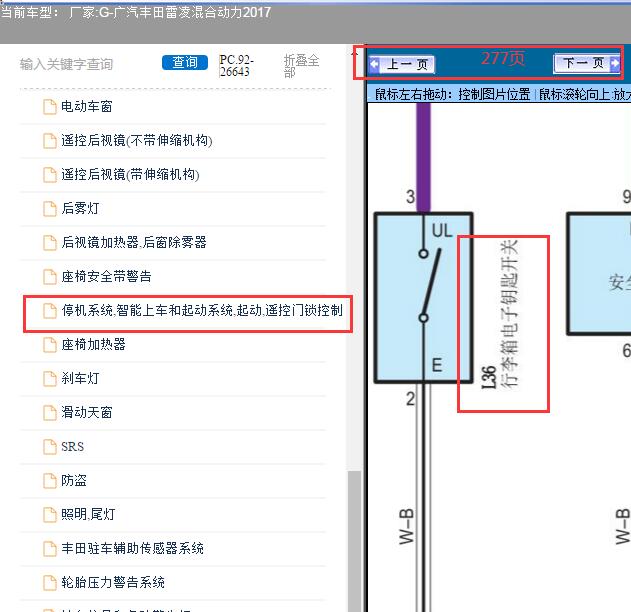Open 停机系统,智能上车和起动系统 entry
The image size is (631, 612).
click(202, 311)
